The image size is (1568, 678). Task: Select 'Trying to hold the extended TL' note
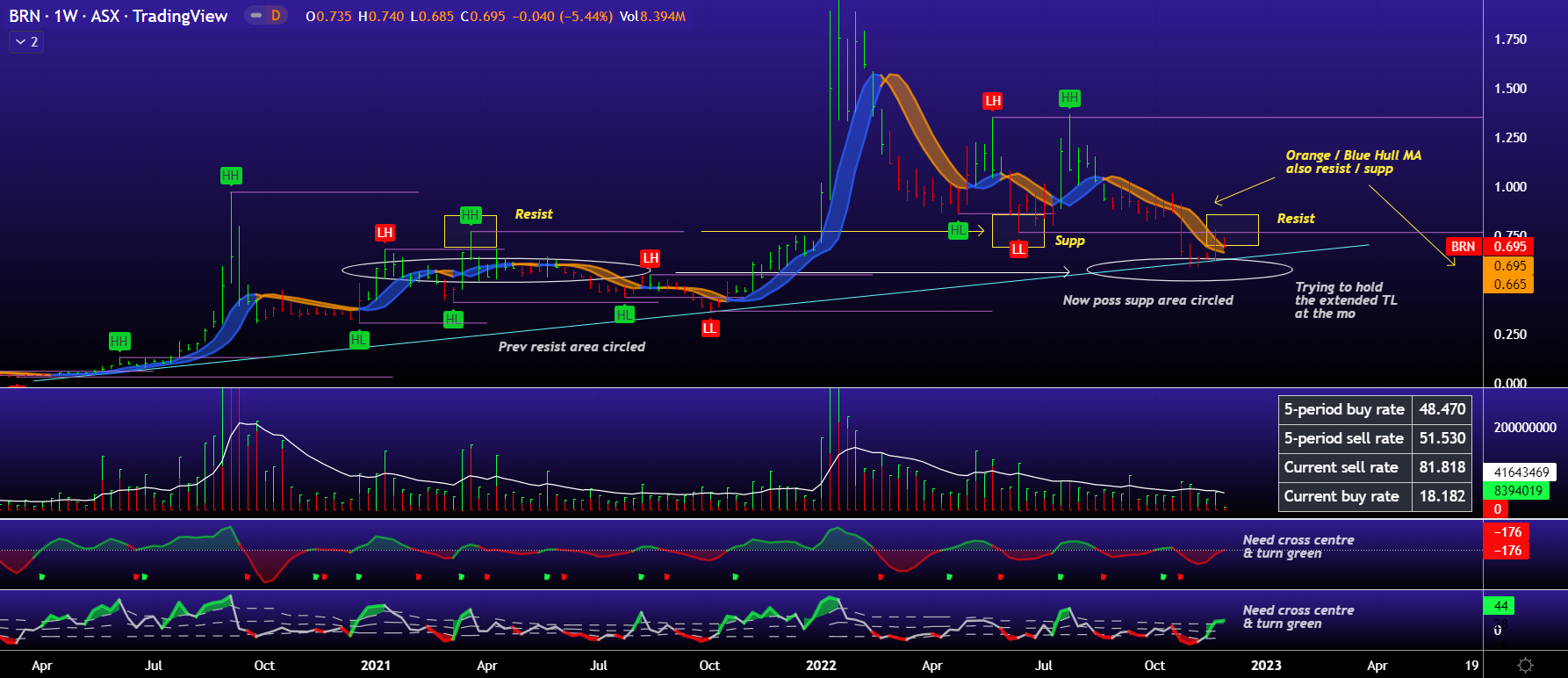[1345, 300]
